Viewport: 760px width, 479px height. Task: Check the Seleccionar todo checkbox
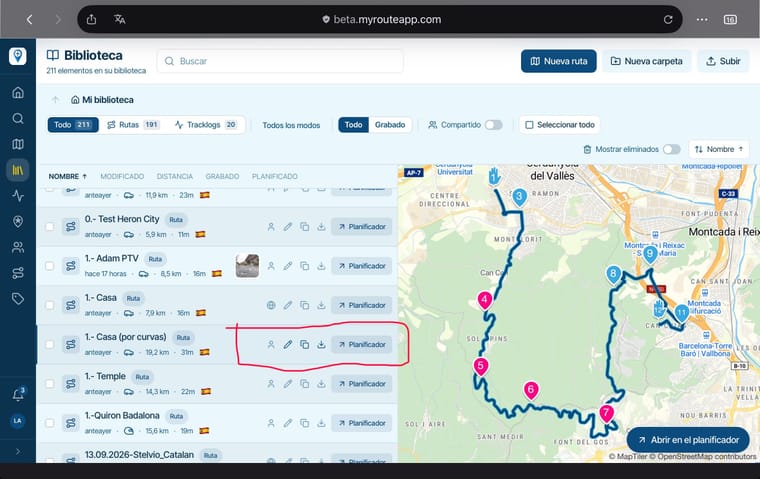[529, 125]
